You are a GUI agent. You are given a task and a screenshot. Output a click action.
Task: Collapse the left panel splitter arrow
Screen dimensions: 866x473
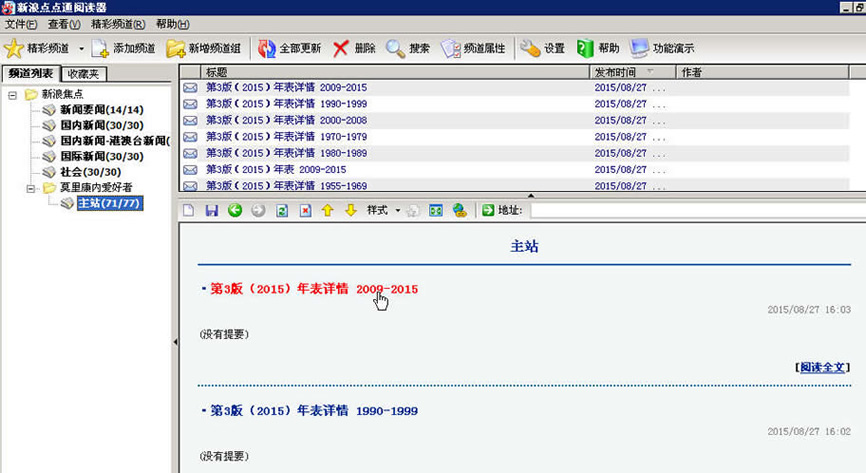click(175, 342)
